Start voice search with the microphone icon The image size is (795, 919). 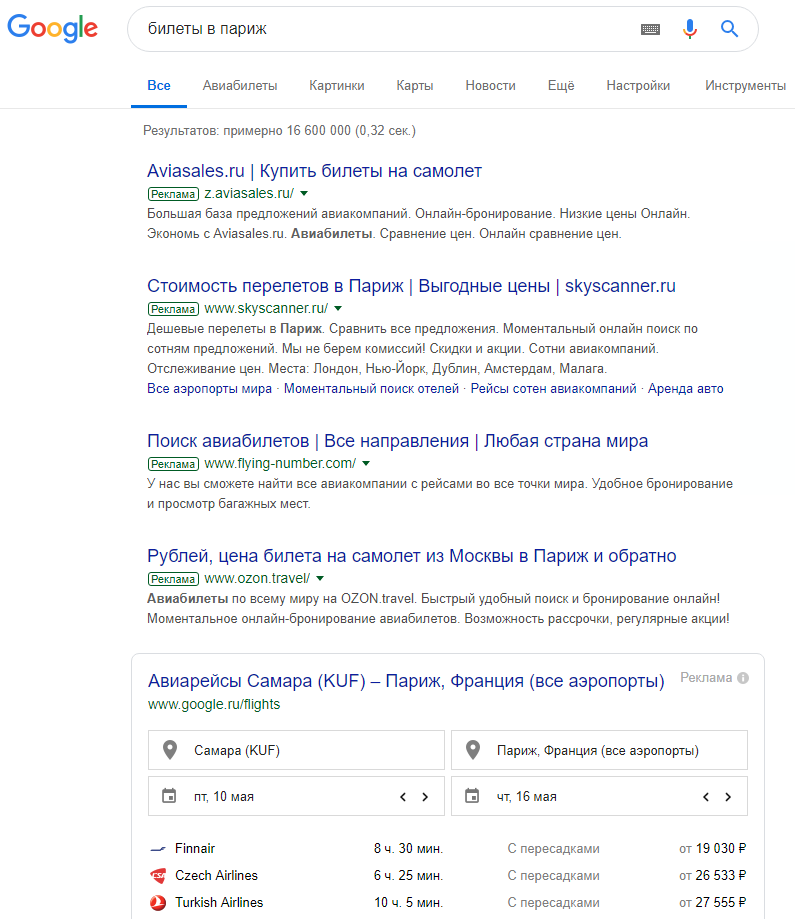pos(690,29)
